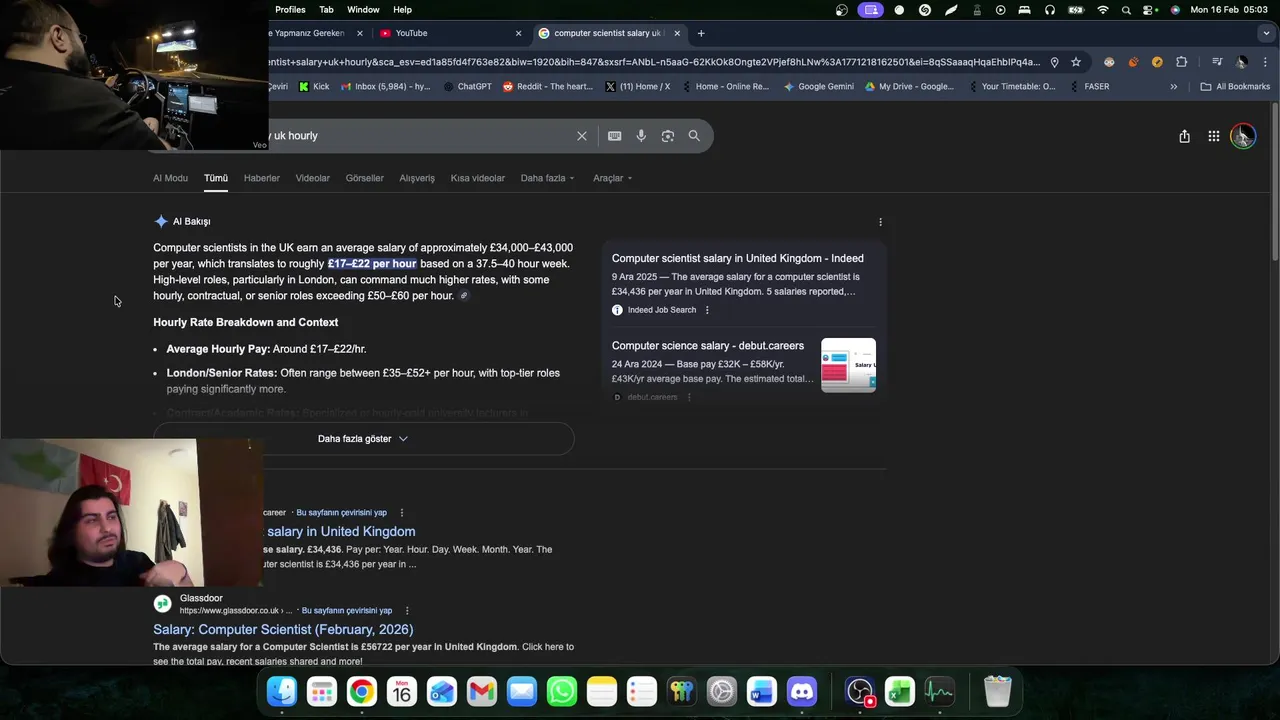The height and width of the screenshot is (720, 1280).
Task: Open Indeed Job Search source options
Action: (707, 310)
